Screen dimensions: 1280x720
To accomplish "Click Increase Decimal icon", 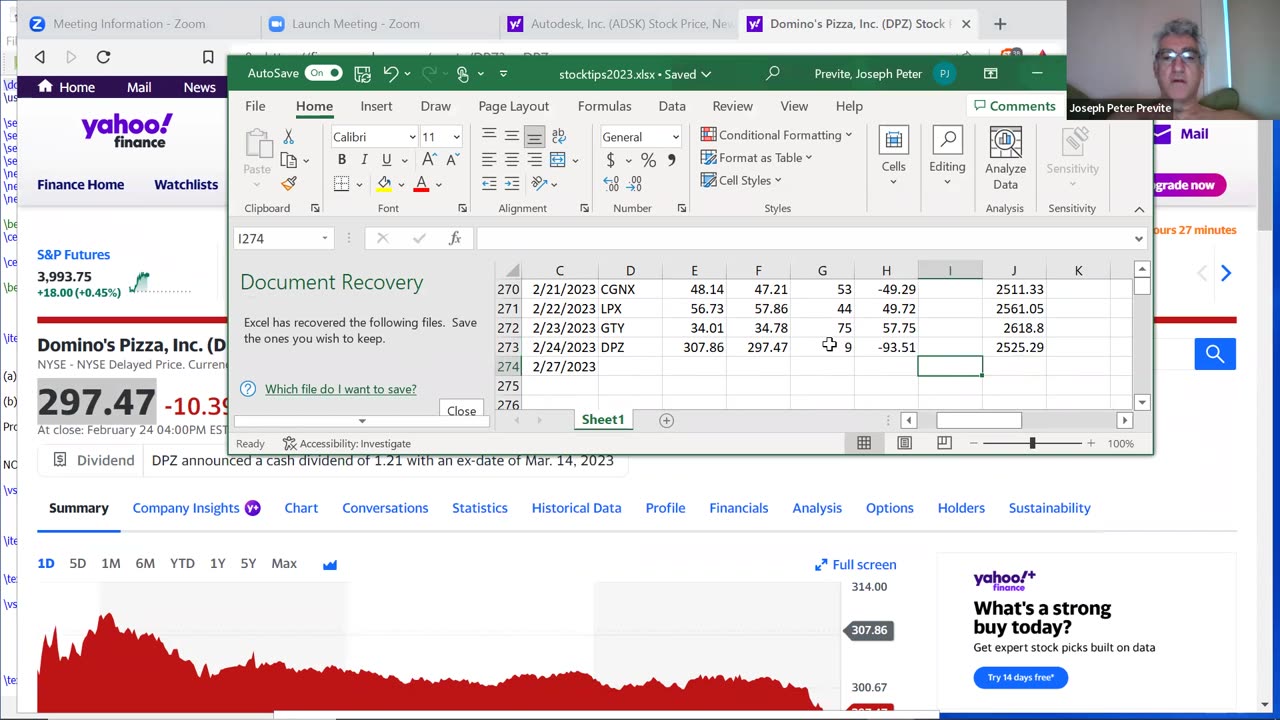I will (611, 183).
